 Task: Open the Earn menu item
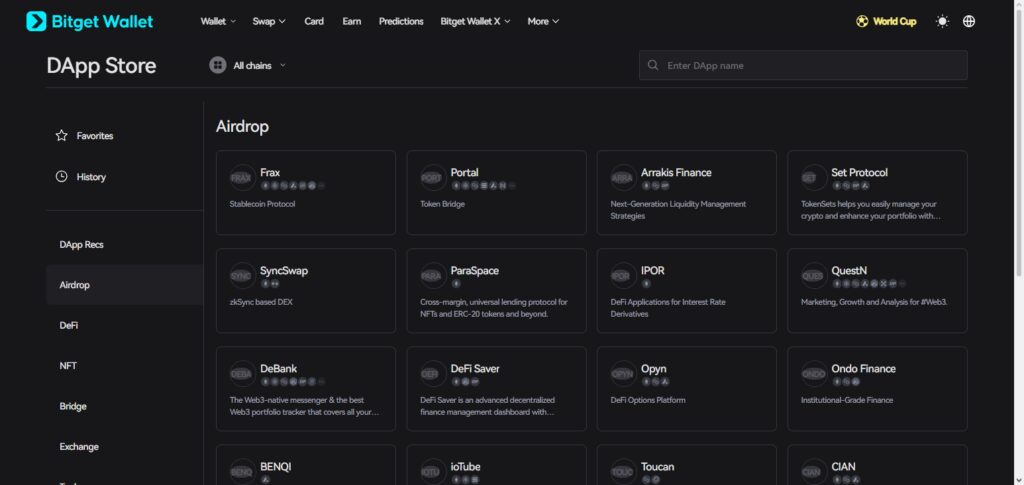tap(351, 22)
